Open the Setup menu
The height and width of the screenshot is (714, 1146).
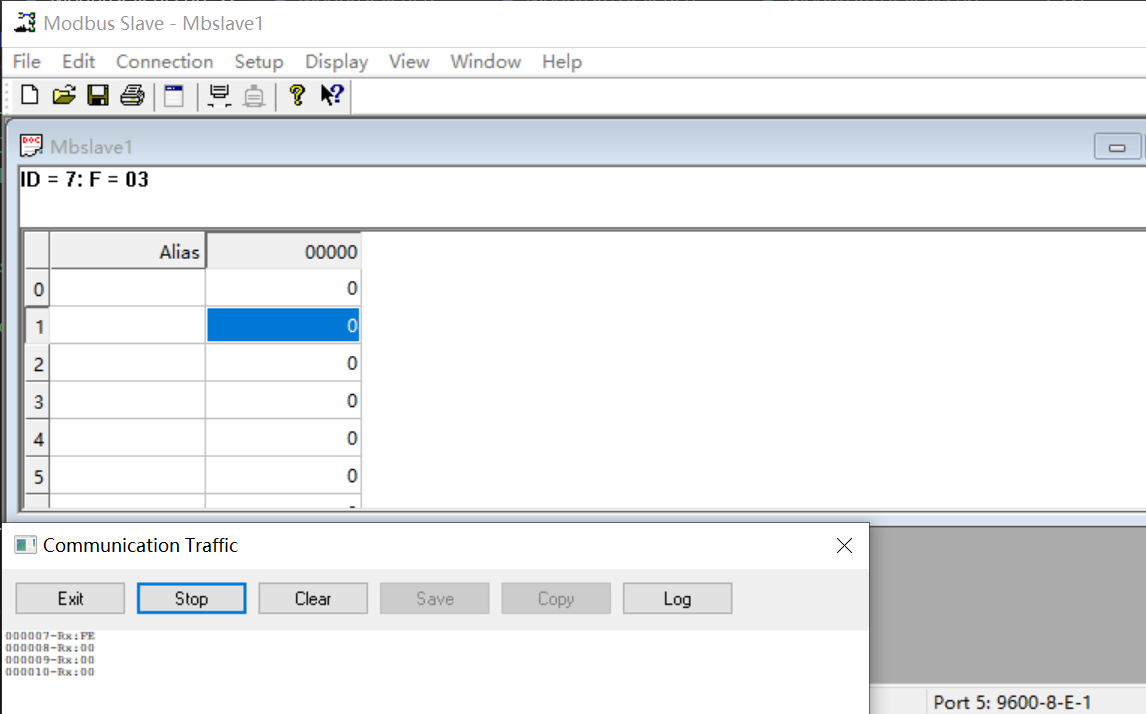[259, 62]
